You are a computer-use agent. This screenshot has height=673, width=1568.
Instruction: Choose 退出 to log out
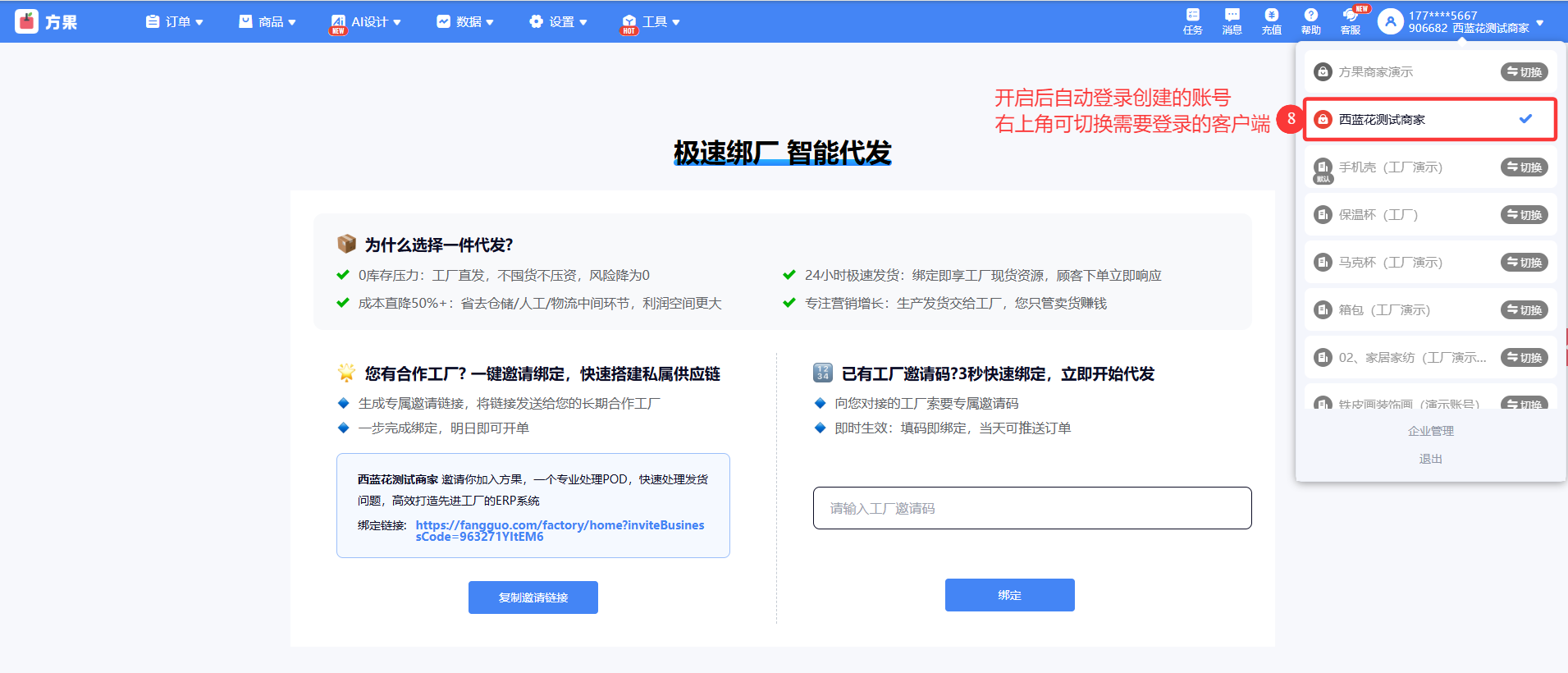pos(1430,459)
